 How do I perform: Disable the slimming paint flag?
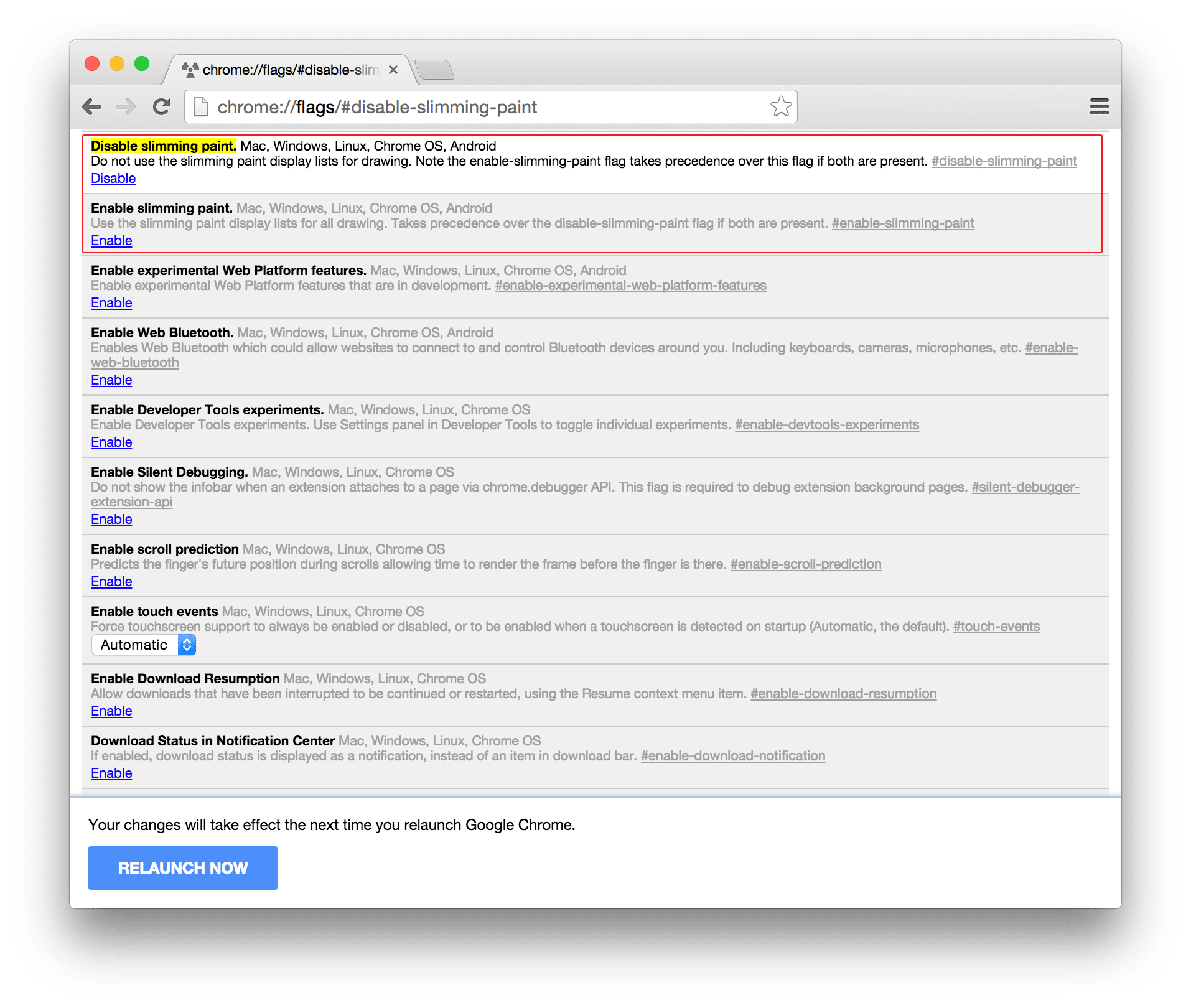point(113,179)
